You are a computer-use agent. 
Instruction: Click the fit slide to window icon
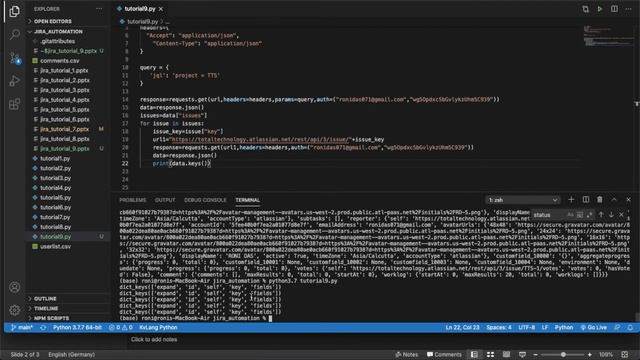(624, 355)
